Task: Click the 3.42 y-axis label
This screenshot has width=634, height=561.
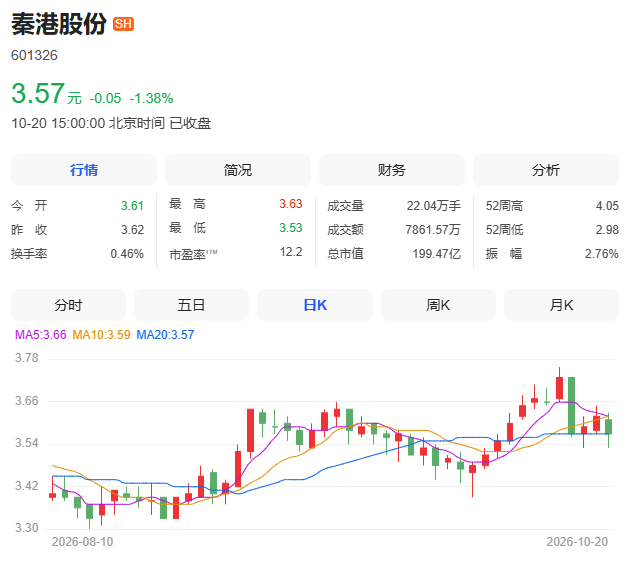Action: pyautogui.click(x=27, y=486)
